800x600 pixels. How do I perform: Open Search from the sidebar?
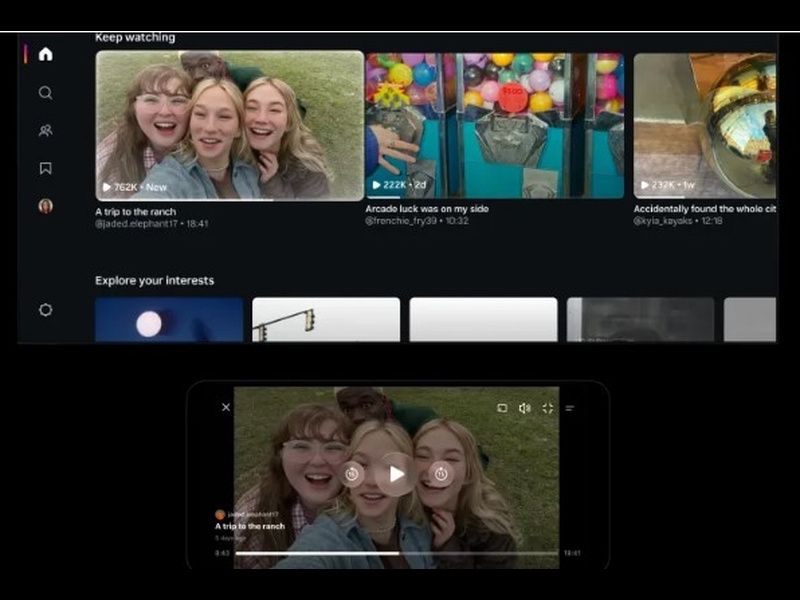(45, 93)
